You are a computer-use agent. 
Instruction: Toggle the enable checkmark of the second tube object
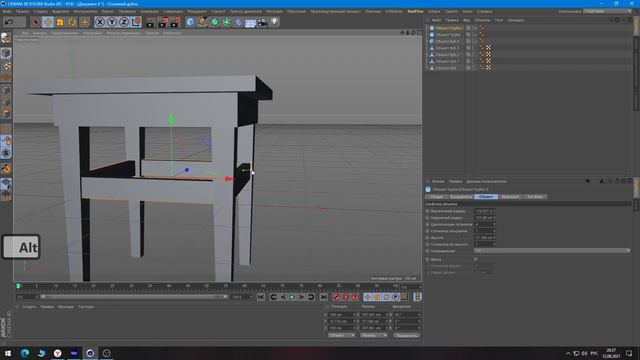tap(475, 35)
